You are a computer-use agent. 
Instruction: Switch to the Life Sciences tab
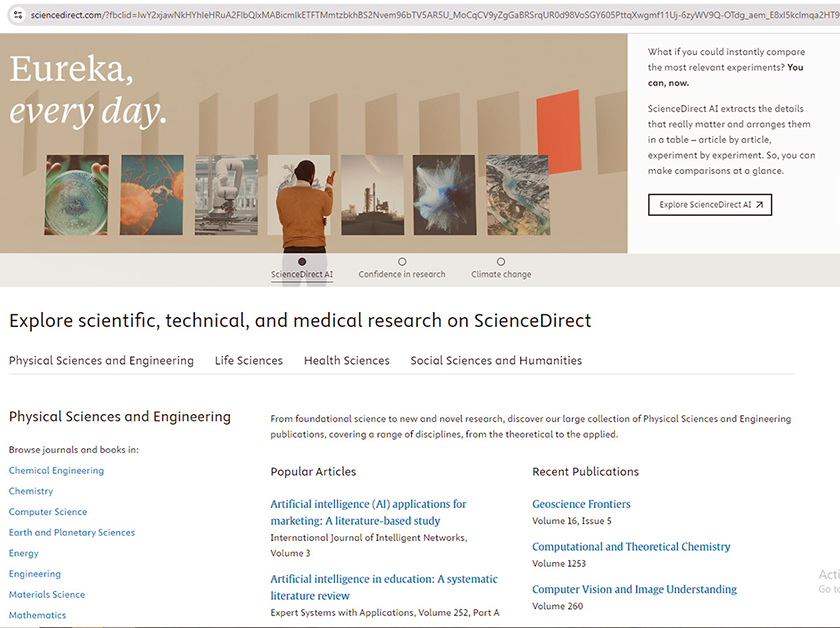pyautogui.click(x=248, y=360)
